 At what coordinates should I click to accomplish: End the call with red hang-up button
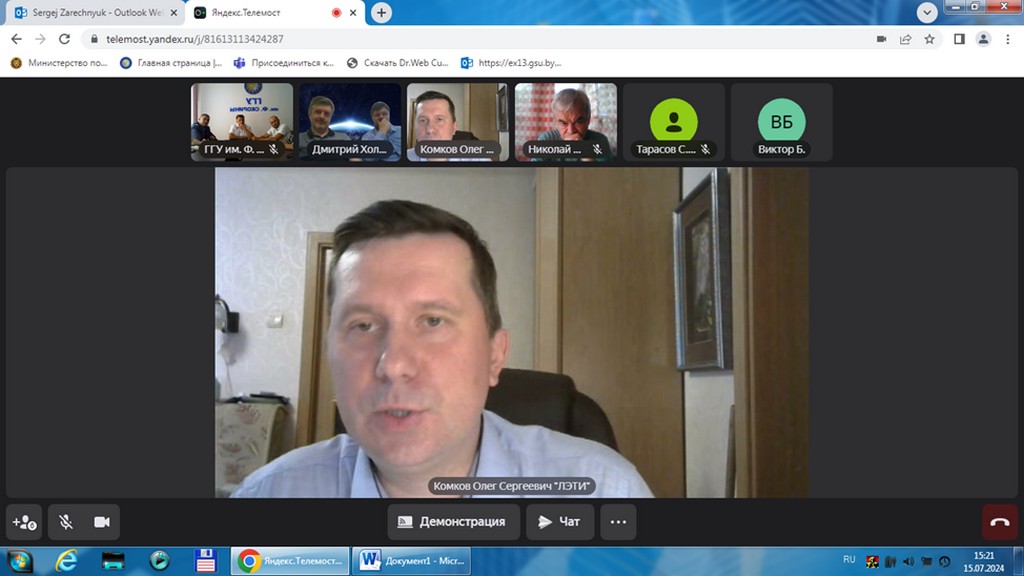999,522
